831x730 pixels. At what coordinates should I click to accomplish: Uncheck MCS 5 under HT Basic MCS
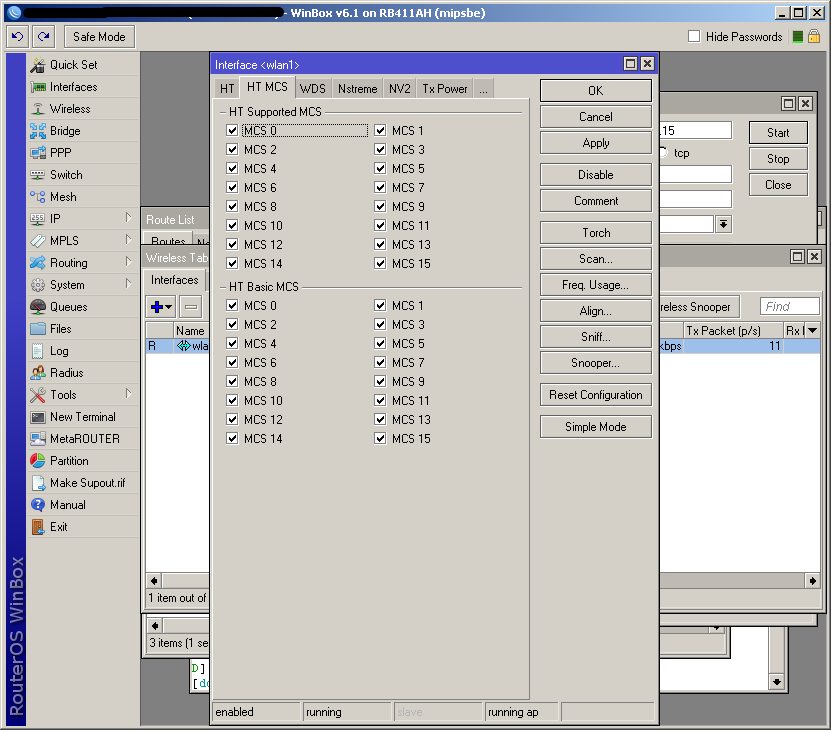[379, 344]
